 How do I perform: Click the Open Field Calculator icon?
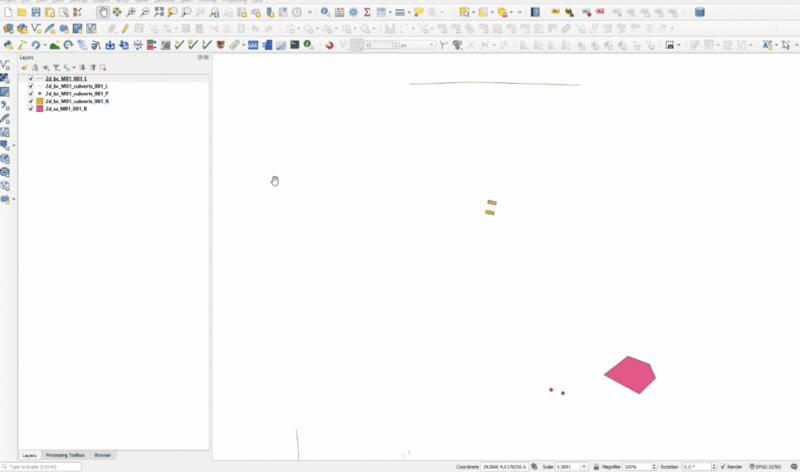(339, 12)
